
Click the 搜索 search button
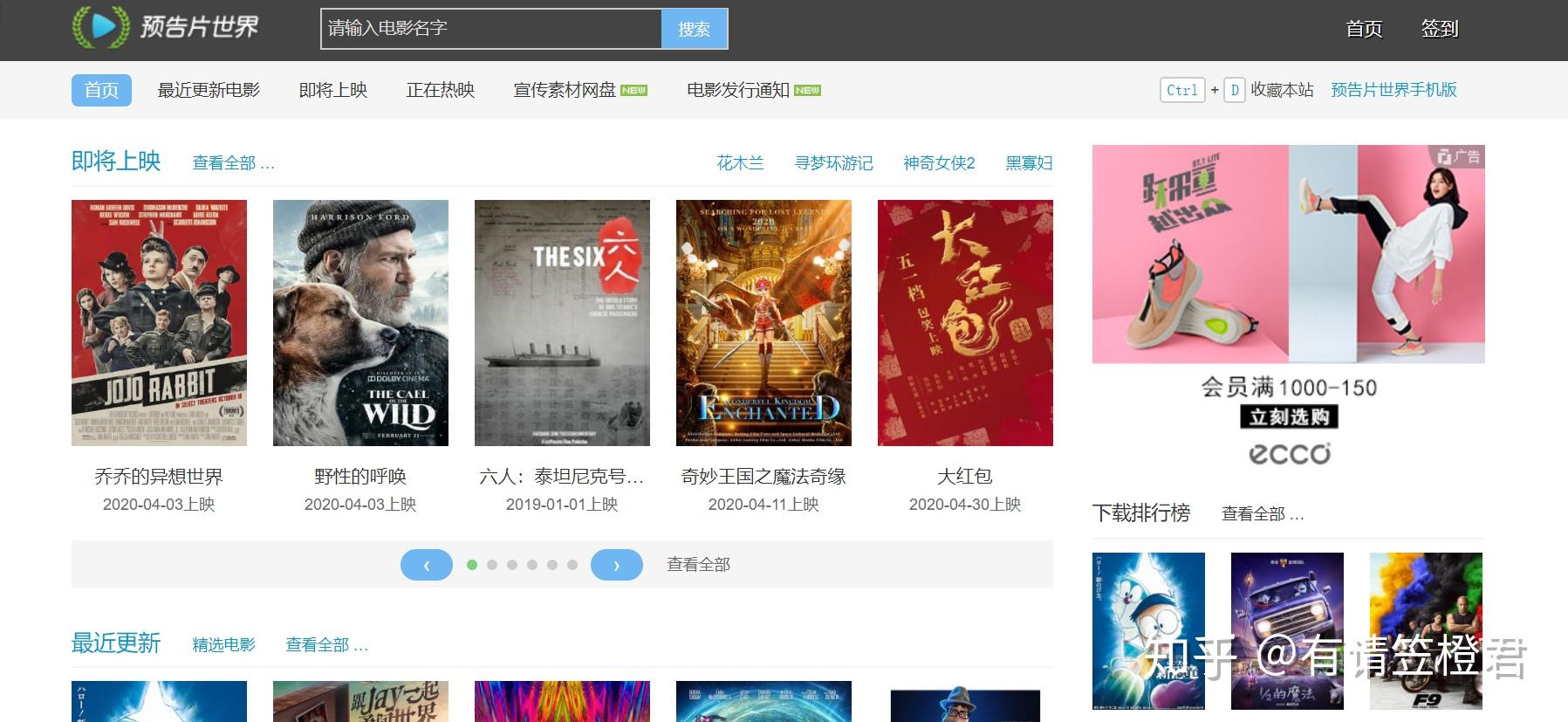[695, 29]
